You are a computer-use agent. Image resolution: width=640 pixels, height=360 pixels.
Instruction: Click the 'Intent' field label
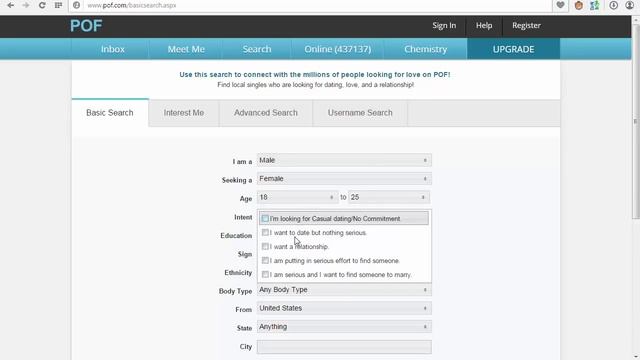click(243, 217)
